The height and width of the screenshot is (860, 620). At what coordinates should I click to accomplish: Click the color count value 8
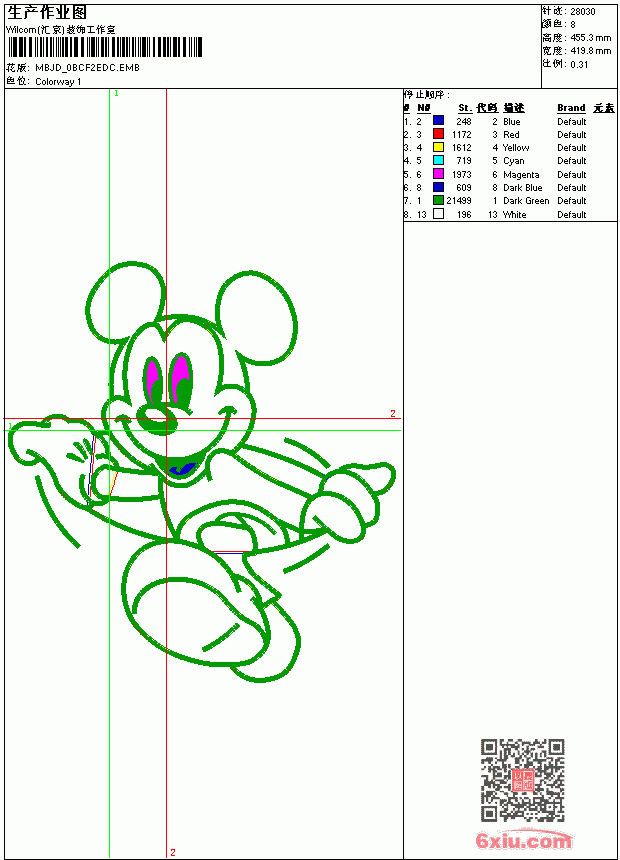573,24
